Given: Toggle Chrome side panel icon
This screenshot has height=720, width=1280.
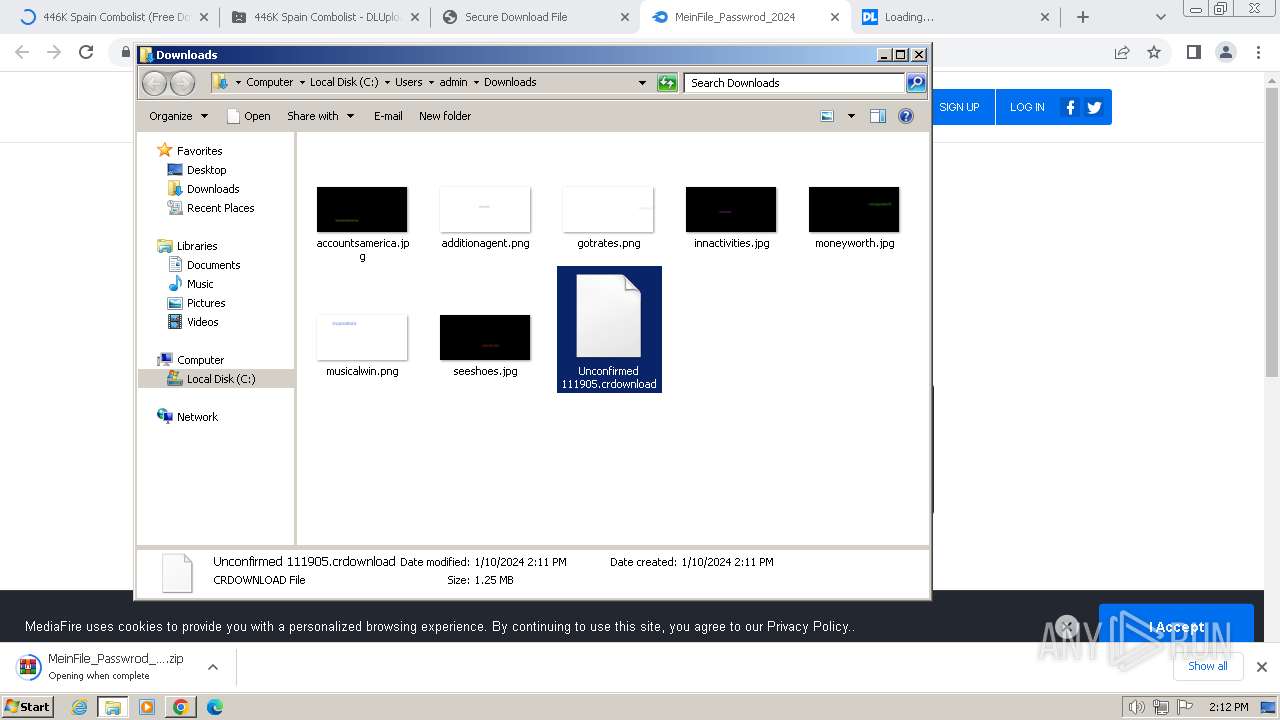Looking at the screenshot, I should click(x=1193, y=53).
